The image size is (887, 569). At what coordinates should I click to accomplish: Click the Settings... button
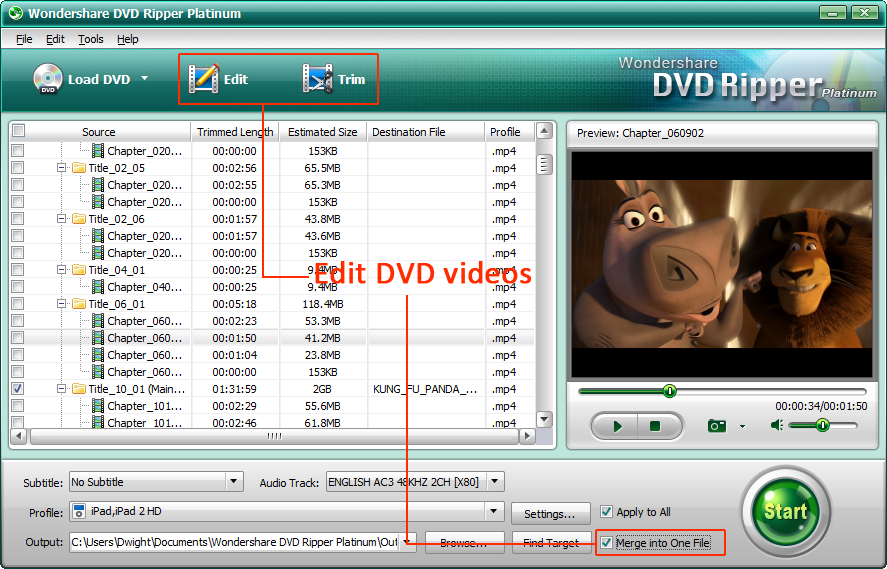[x=549, y=514]
